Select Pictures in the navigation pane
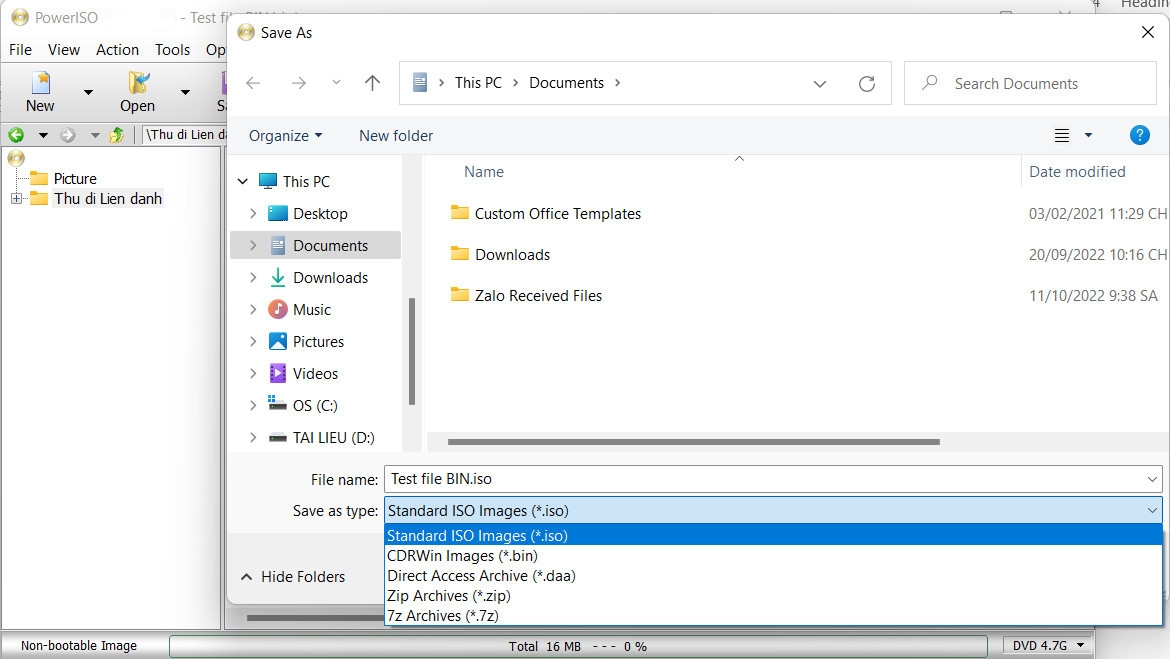The image size is (1170, 659). click(318, 342)
